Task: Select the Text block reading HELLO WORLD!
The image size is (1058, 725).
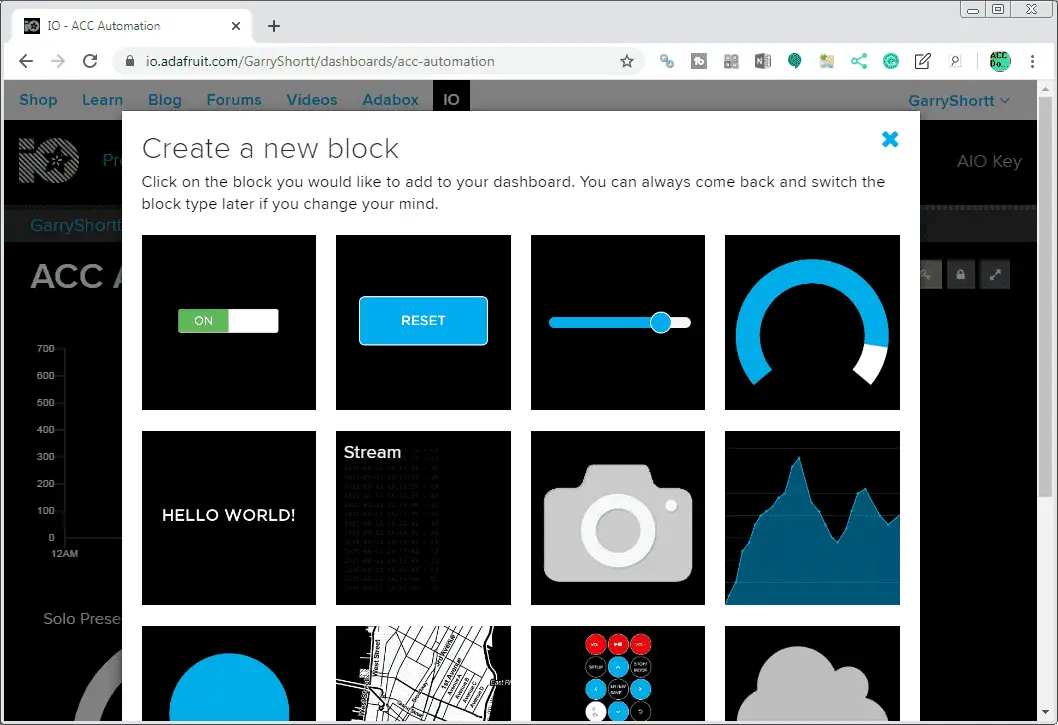Action: 229,518
